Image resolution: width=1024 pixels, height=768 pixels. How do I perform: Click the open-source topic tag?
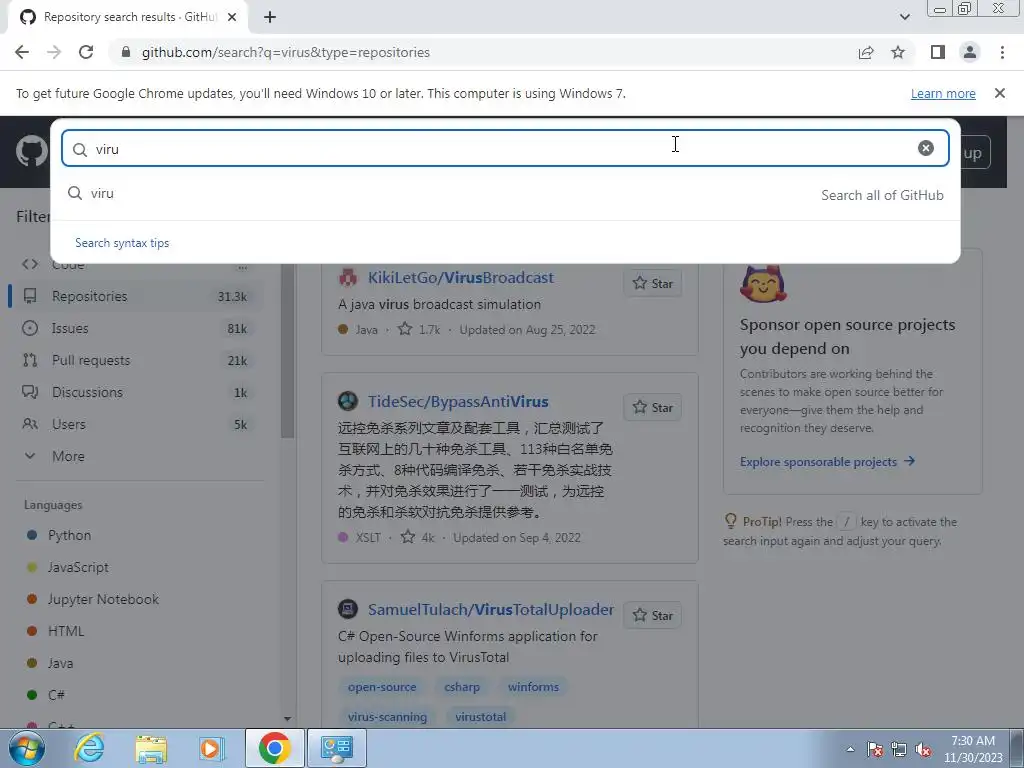coord(382,687)
